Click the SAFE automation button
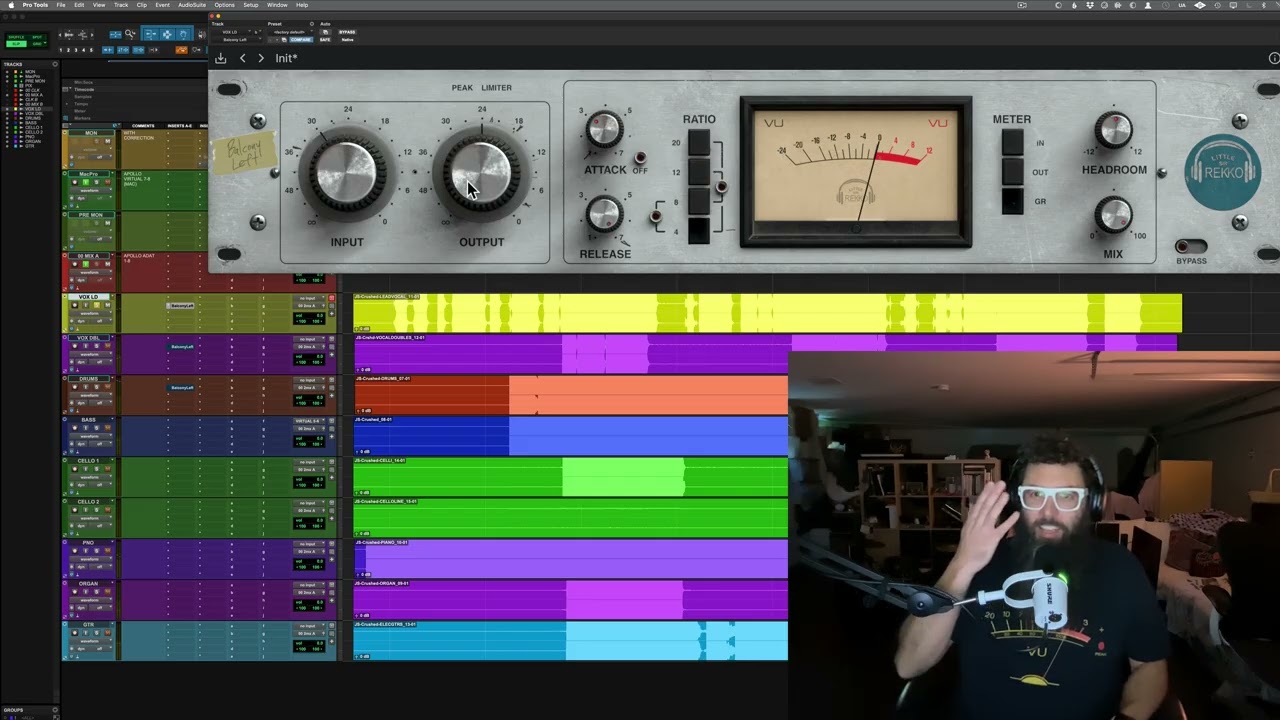1280x720 pixels. [x=325, y=40]
